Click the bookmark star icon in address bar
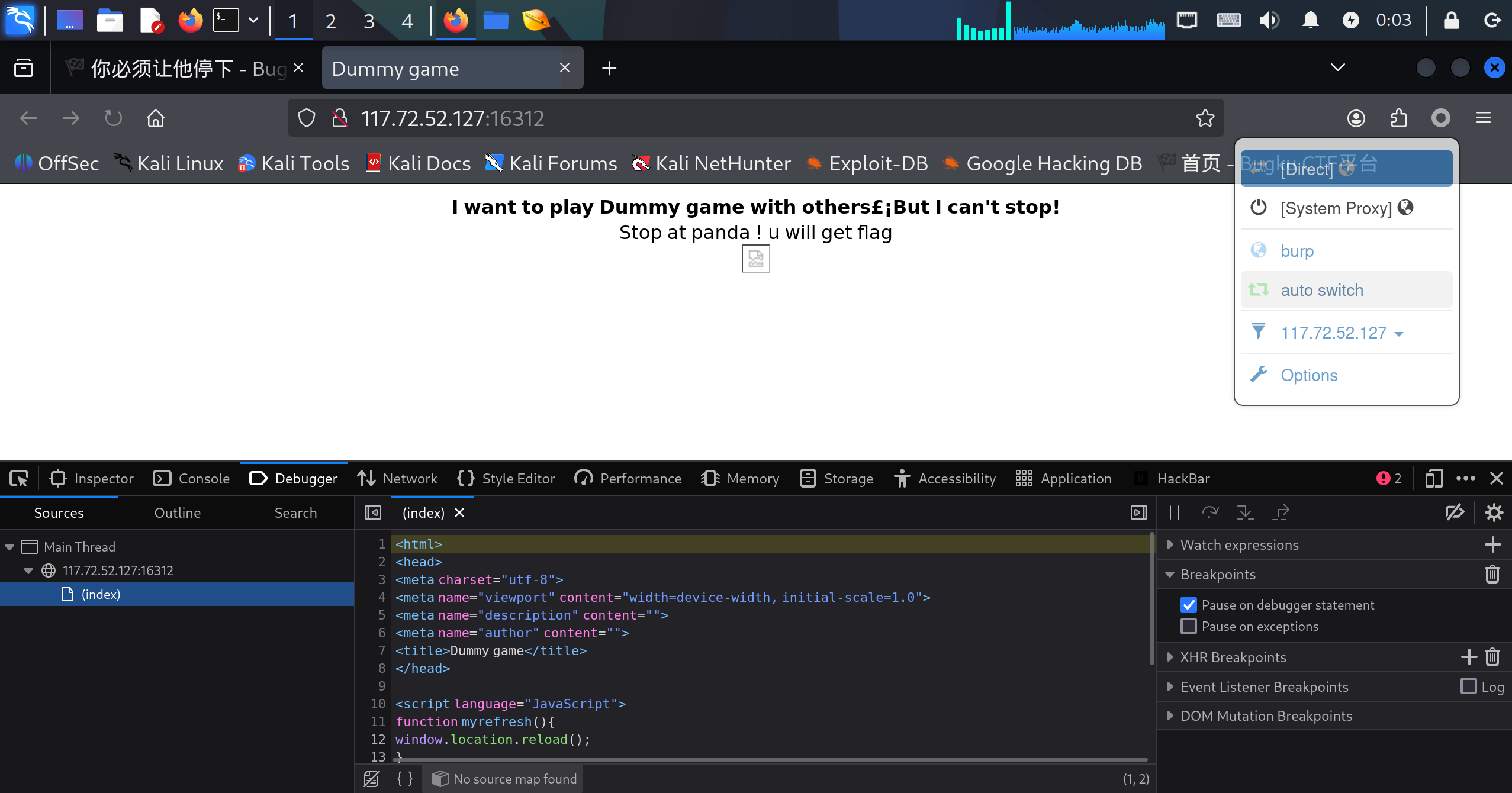 1205,118
